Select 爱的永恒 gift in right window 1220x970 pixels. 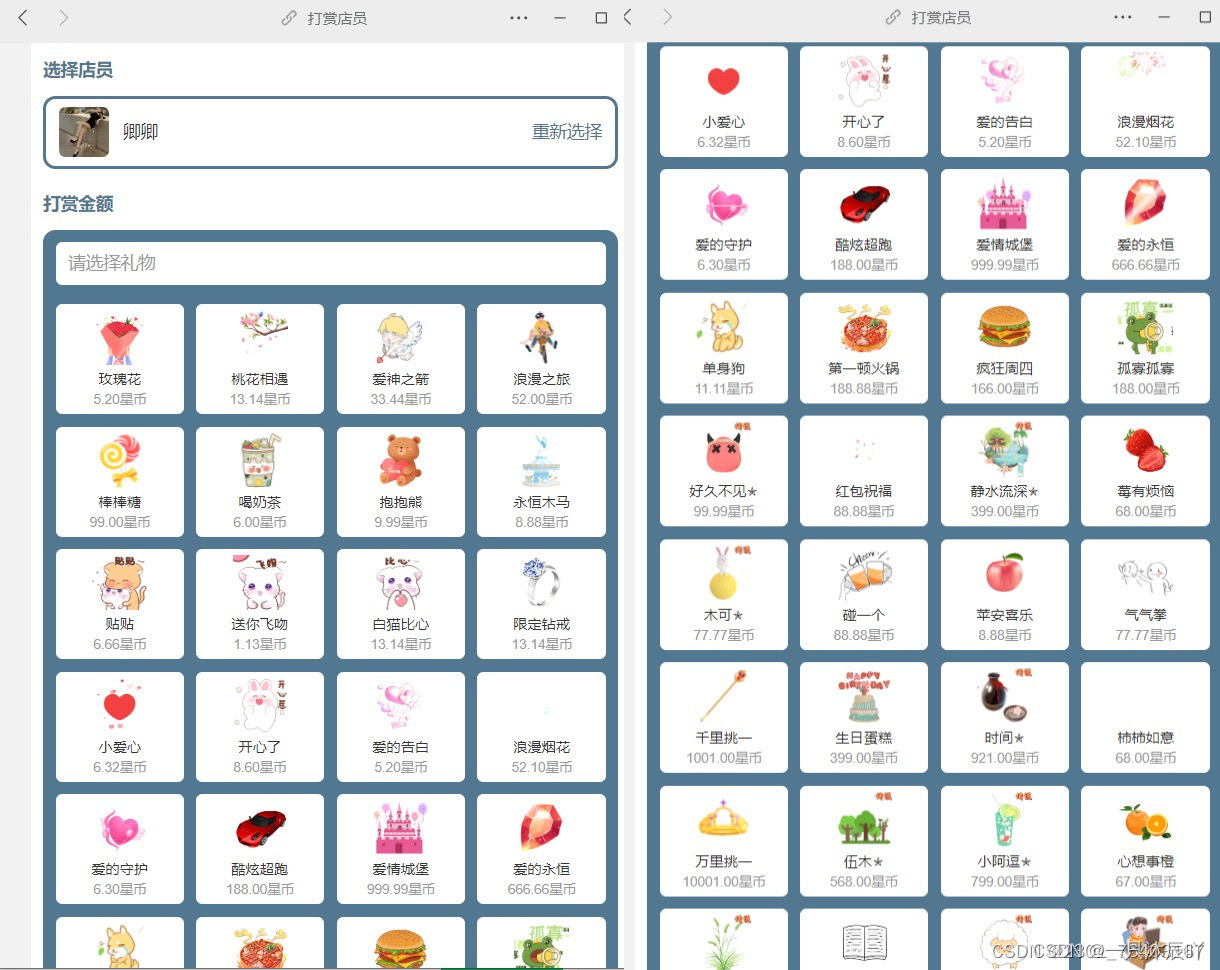pyautogui.click(x=1145, y=225)
